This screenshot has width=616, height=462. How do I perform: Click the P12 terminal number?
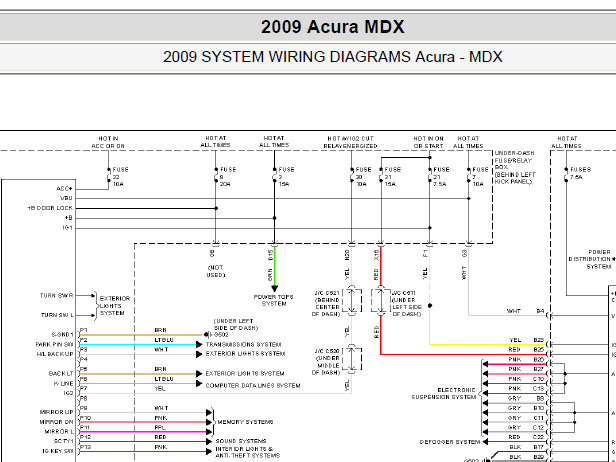click(x=84, y=437)
